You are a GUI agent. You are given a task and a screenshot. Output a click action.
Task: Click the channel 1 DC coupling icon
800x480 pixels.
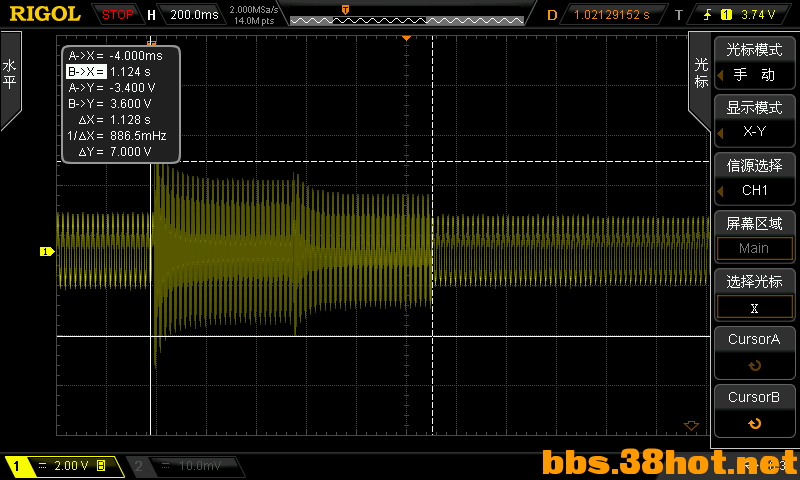click(42, 465)
